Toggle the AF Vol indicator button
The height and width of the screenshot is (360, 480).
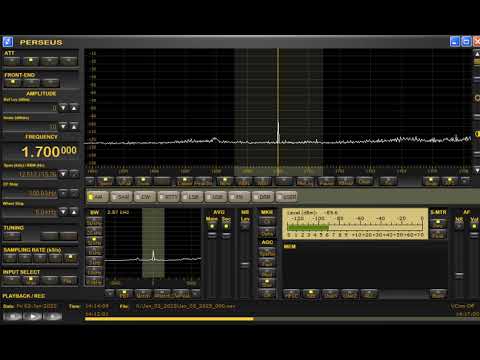pos(474,227)
